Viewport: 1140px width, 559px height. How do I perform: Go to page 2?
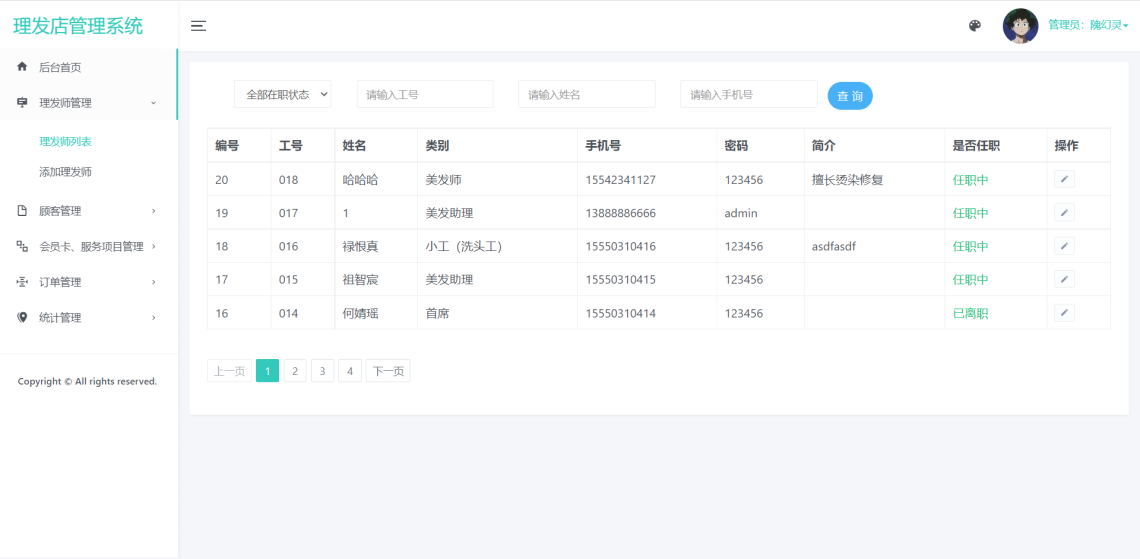[x=294, y=371]
